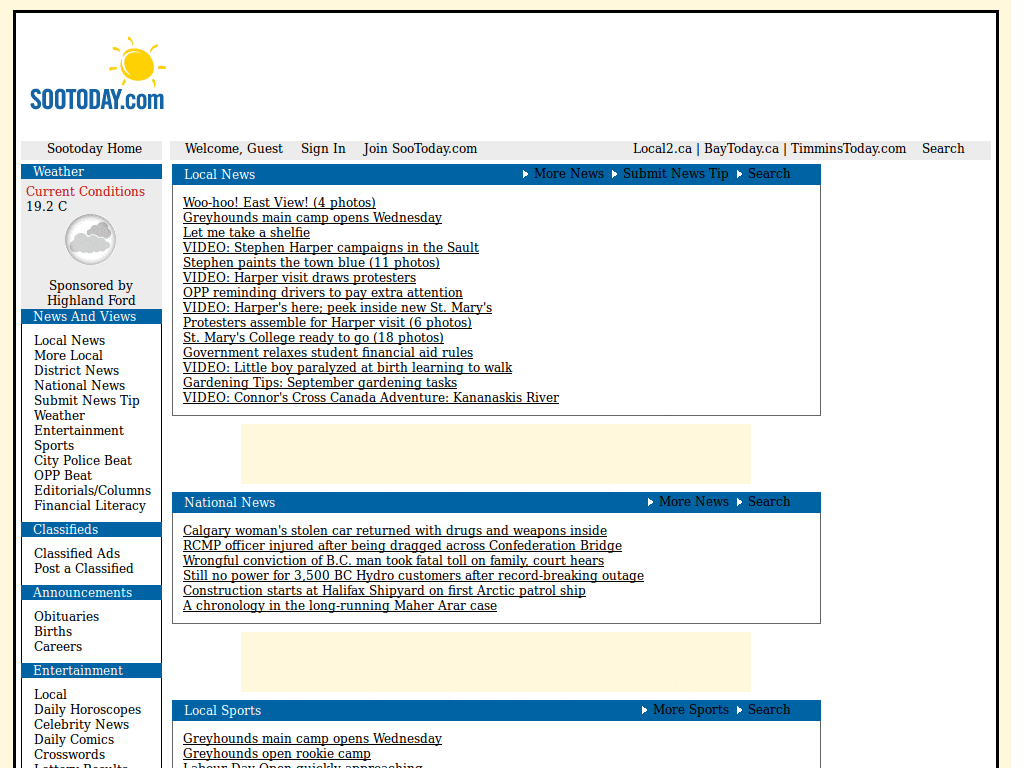Open Obituaries under Announcements
This screenshot has height=768, width=1024.
coord(67,616)
